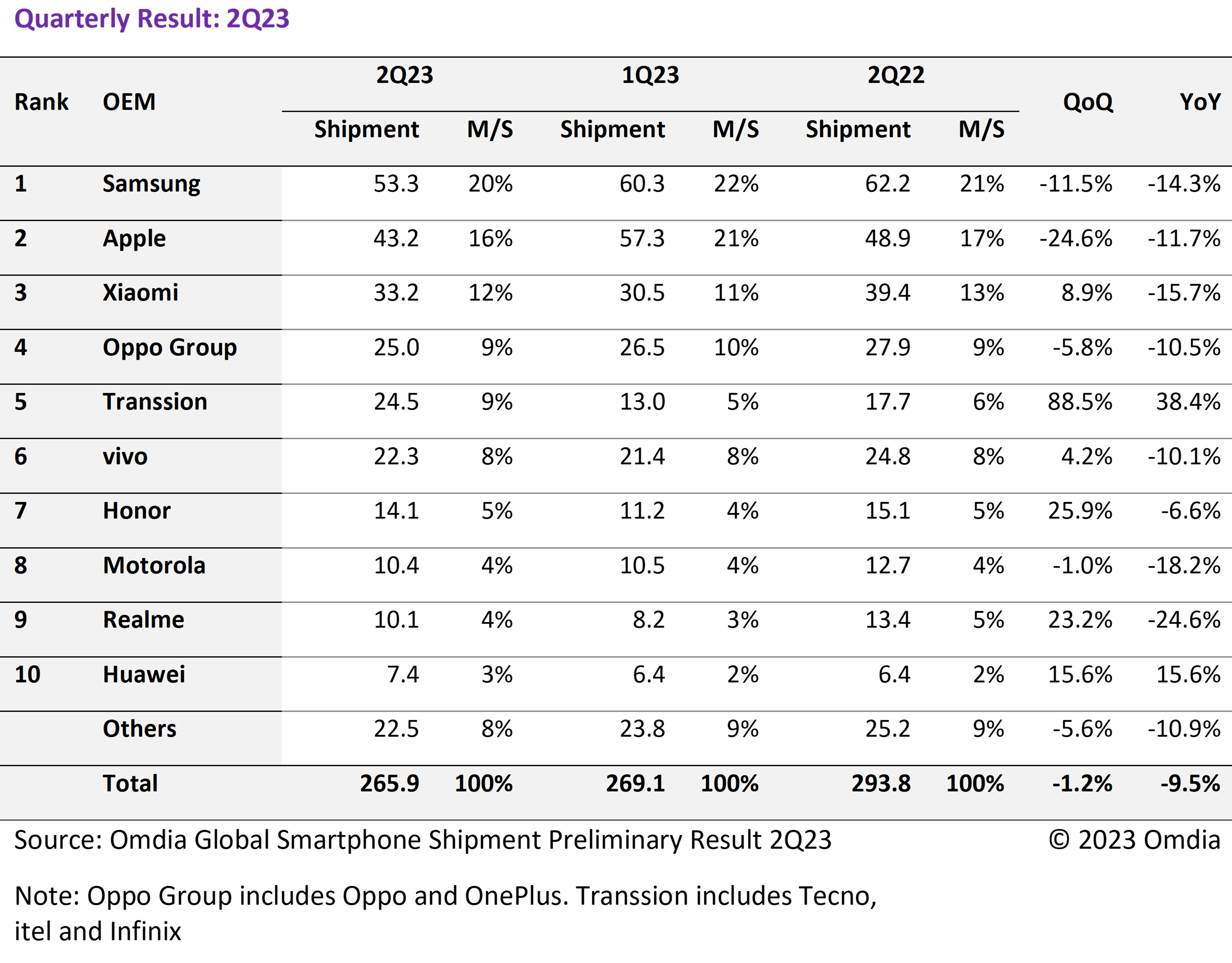Select Huawei 2Q23 shipment 7.4

403,674
